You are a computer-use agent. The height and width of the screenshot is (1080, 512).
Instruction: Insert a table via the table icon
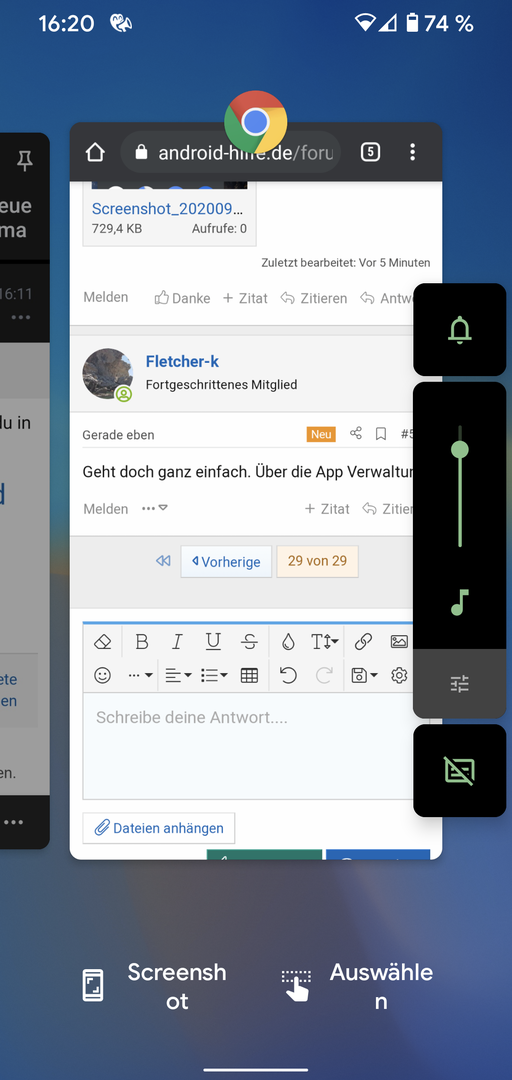[x=249, y=676]
